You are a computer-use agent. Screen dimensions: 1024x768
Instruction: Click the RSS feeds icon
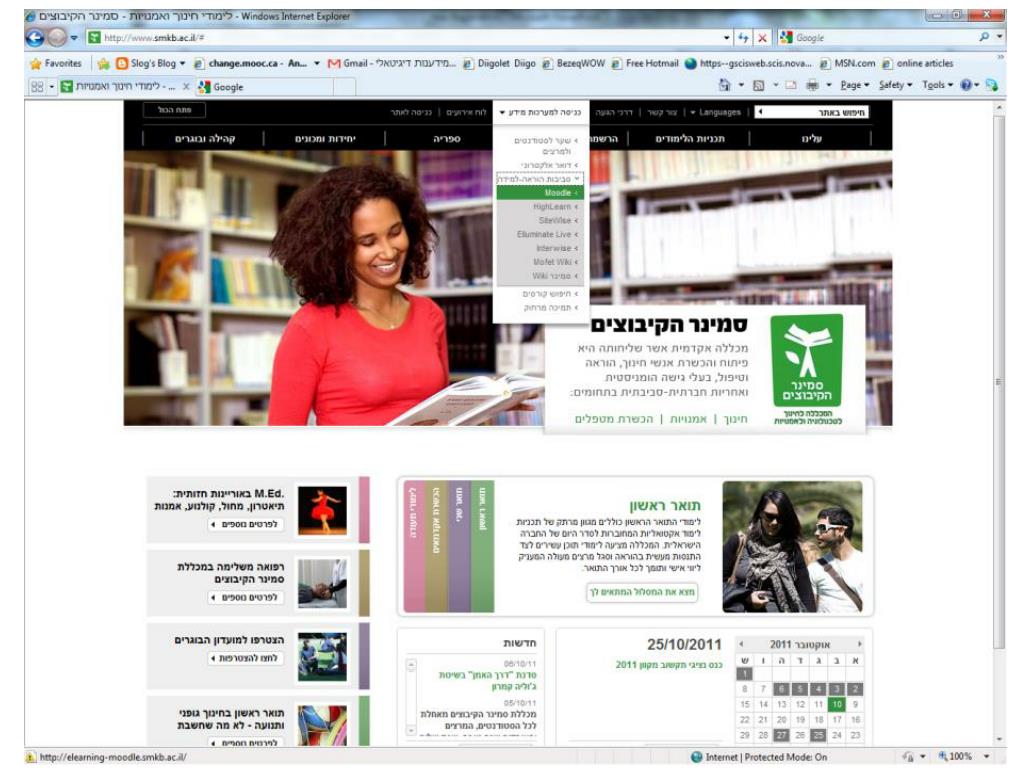(758, 85)
